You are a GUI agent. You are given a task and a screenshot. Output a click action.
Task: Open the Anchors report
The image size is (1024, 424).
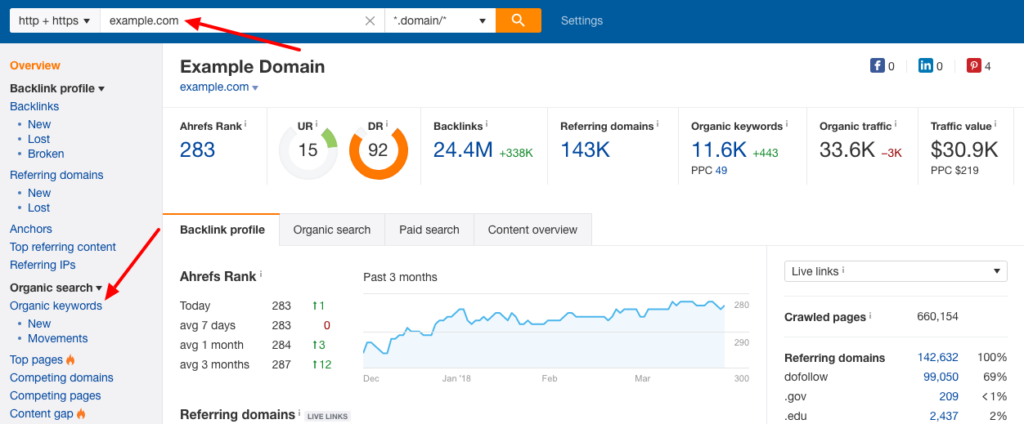31,229
